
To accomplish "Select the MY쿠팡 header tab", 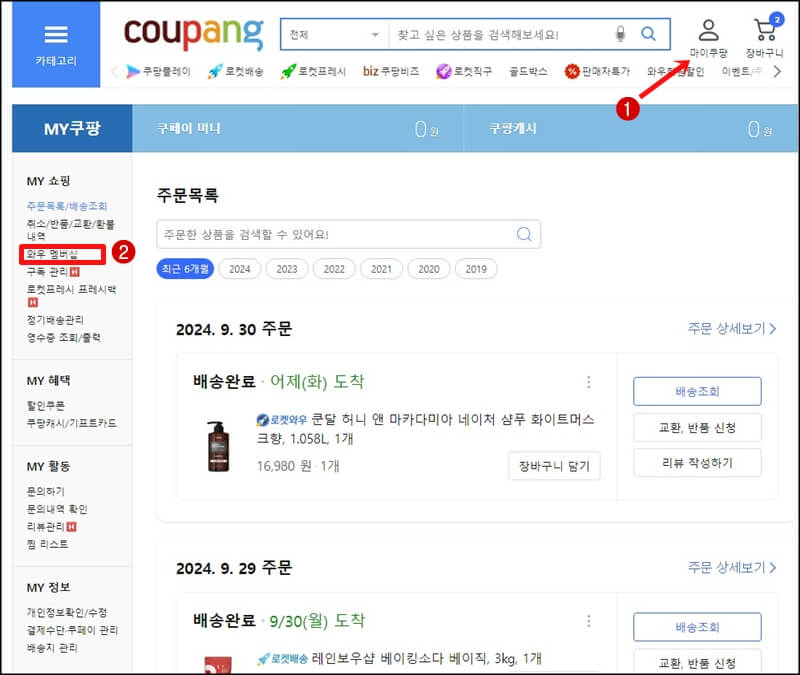I will coord(72,129).
